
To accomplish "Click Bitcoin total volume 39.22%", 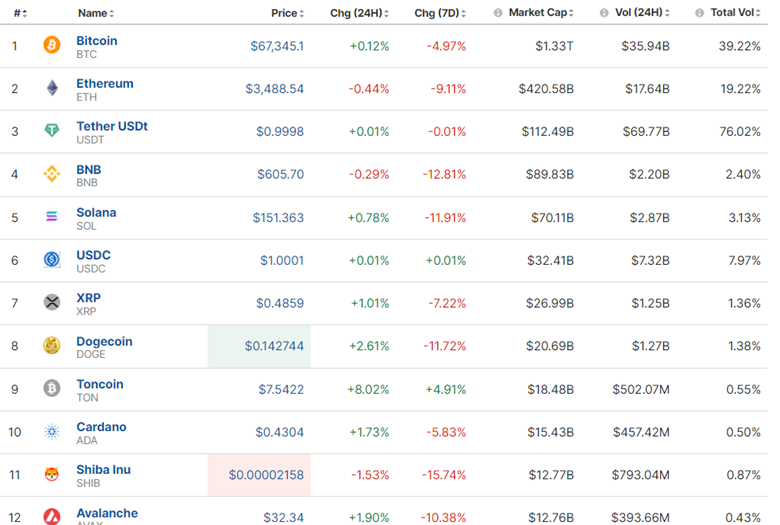I will (x=740, y=46).
